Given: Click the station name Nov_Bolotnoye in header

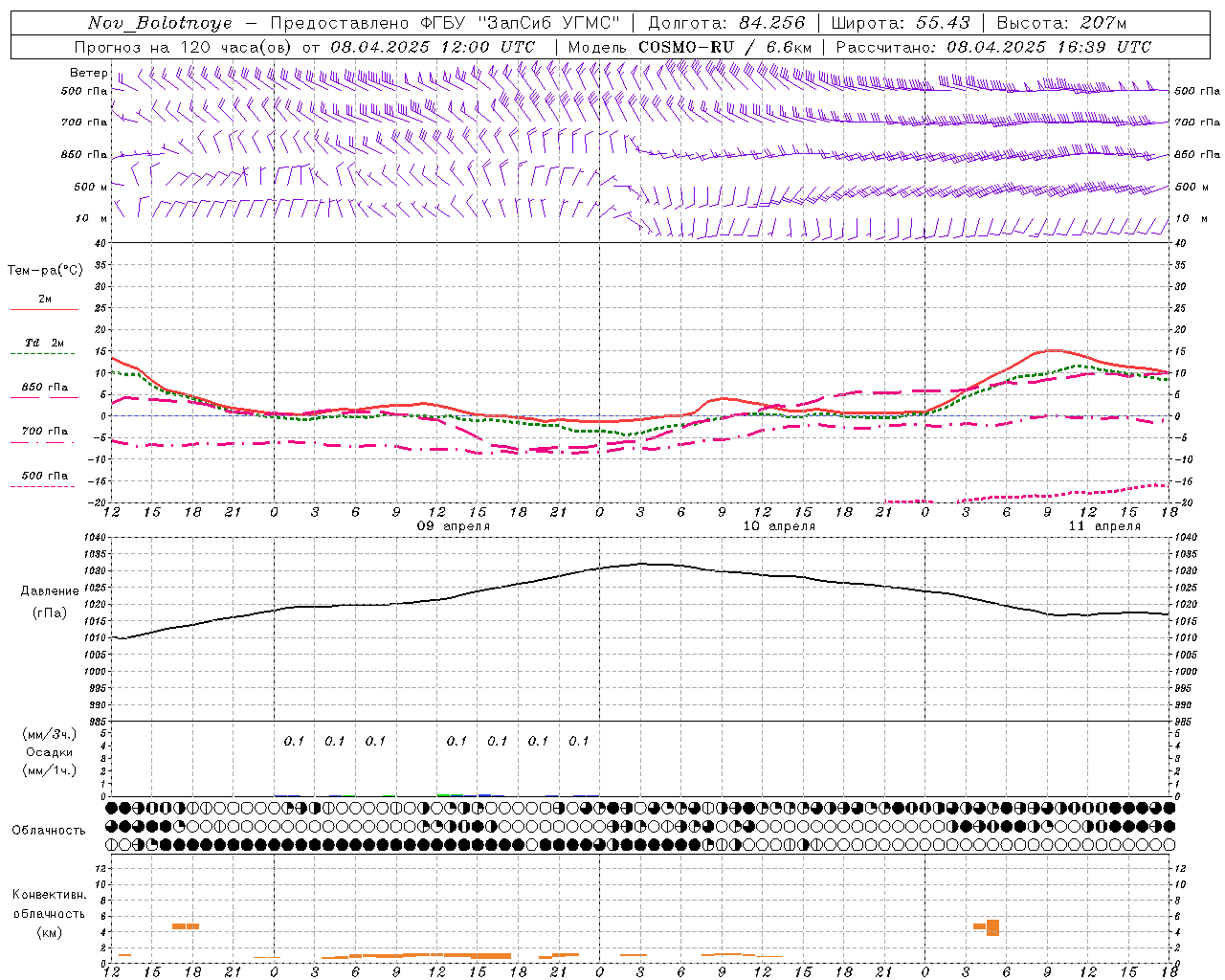Looking at the screenshot, I should (160, 23).
